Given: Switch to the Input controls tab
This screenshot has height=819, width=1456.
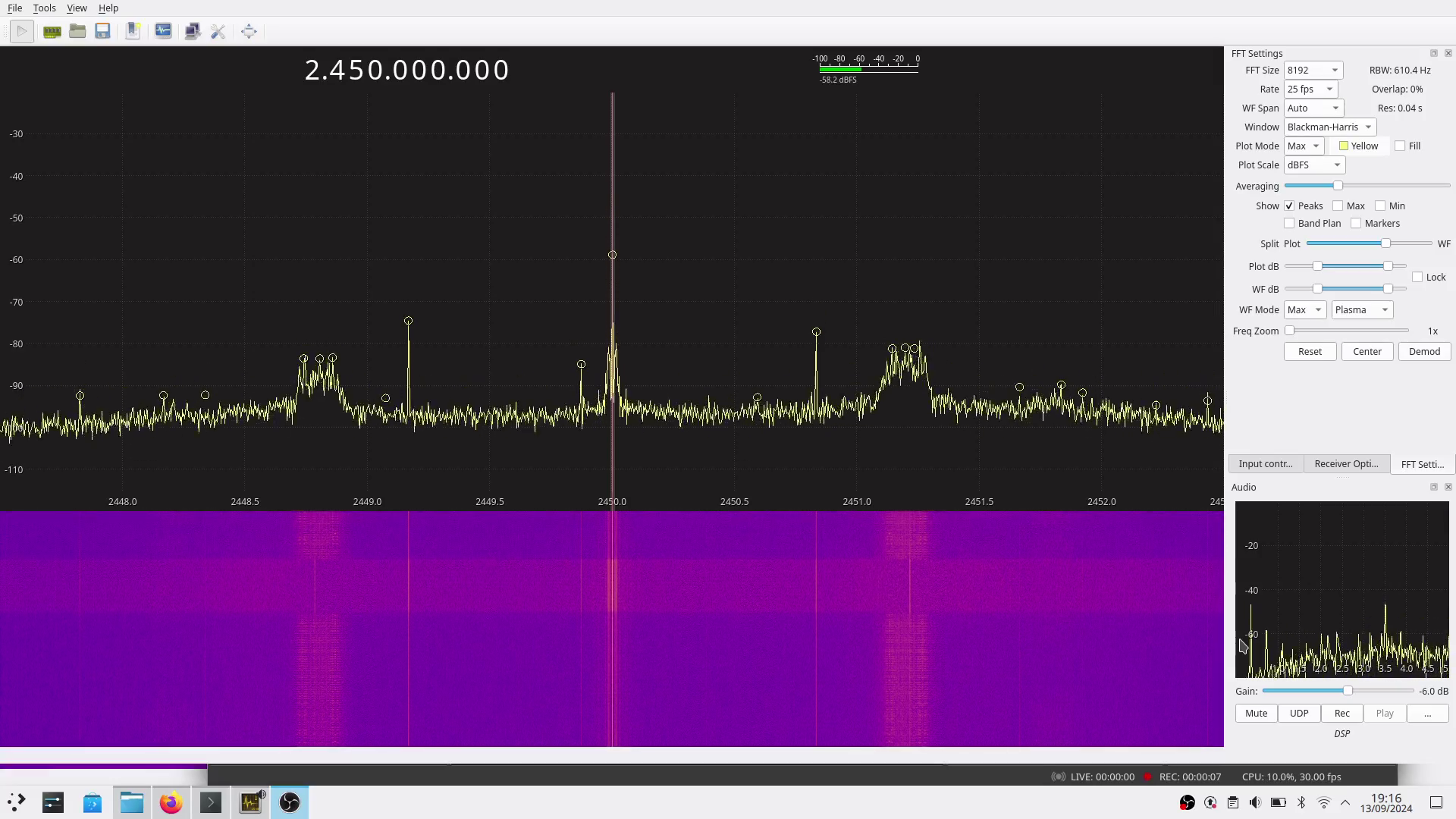Looking at the screenshot, I should click(1266, 464).
